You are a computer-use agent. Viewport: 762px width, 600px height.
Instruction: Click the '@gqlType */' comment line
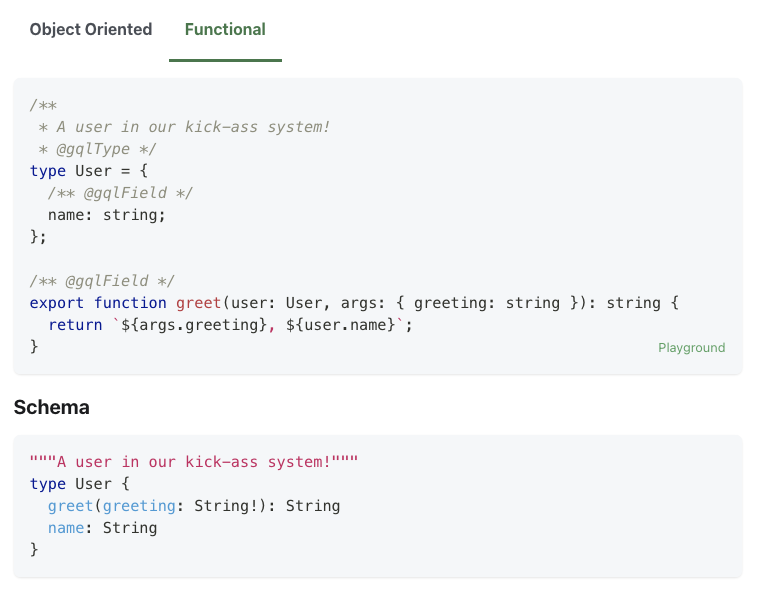click(97, 149)
